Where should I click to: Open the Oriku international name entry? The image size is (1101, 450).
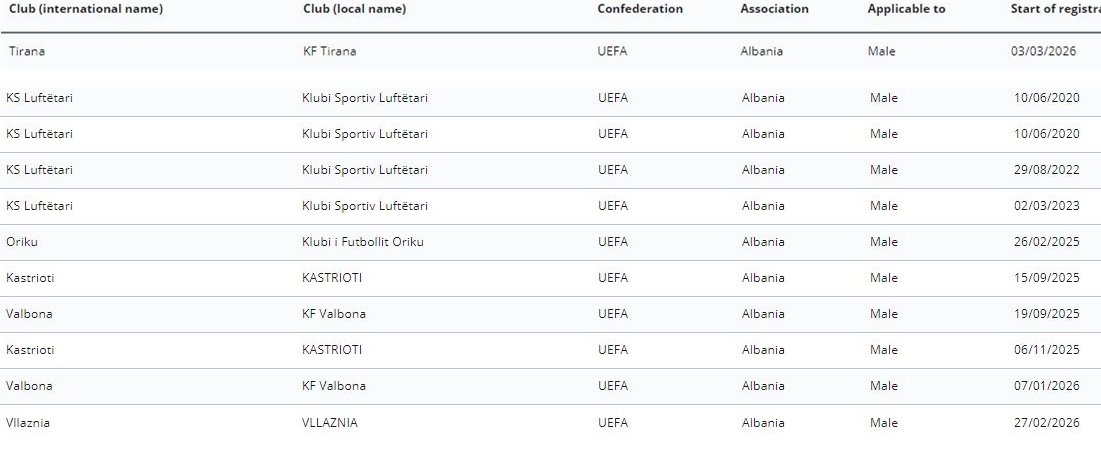click(22, 242)
